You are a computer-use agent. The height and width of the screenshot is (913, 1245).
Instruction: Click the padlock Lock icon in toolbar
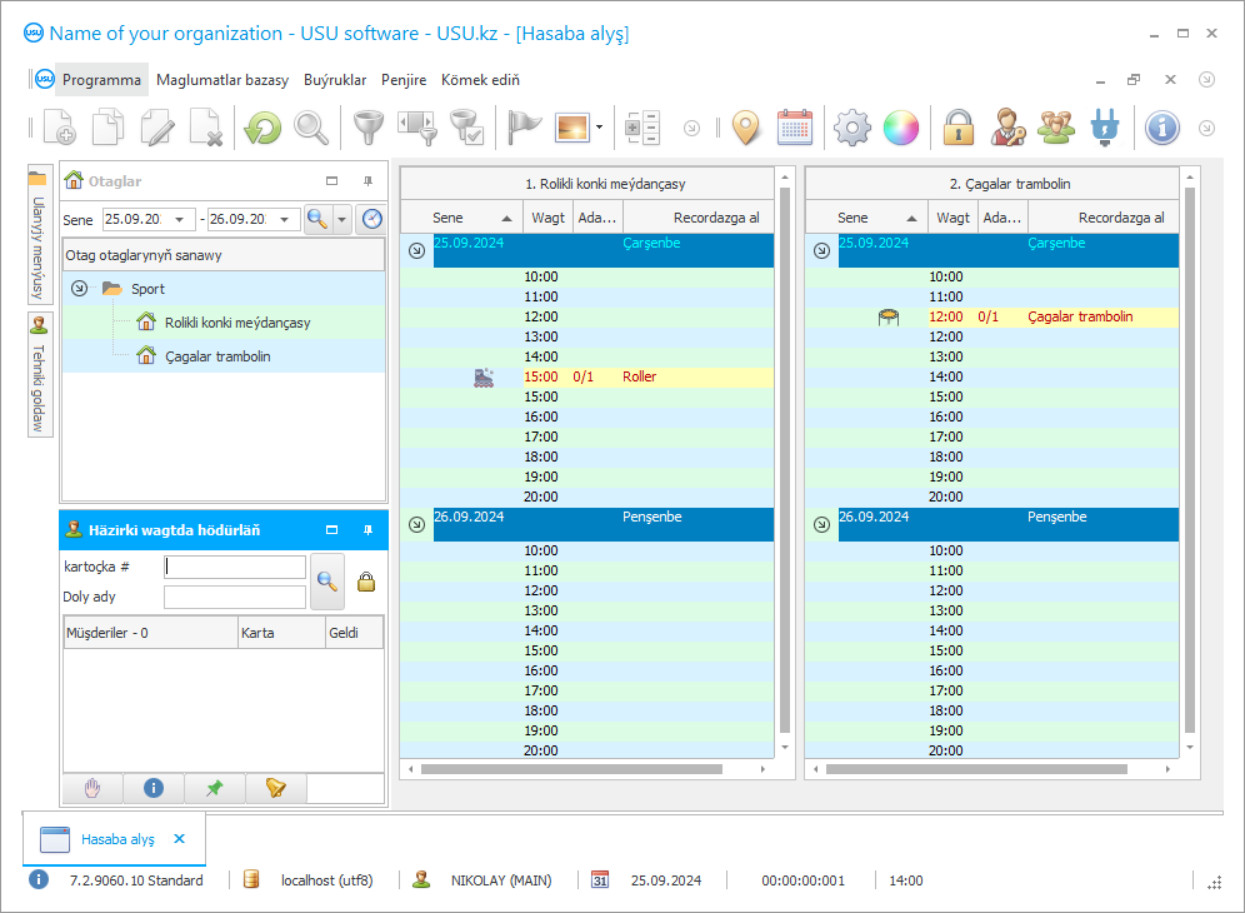958,128
